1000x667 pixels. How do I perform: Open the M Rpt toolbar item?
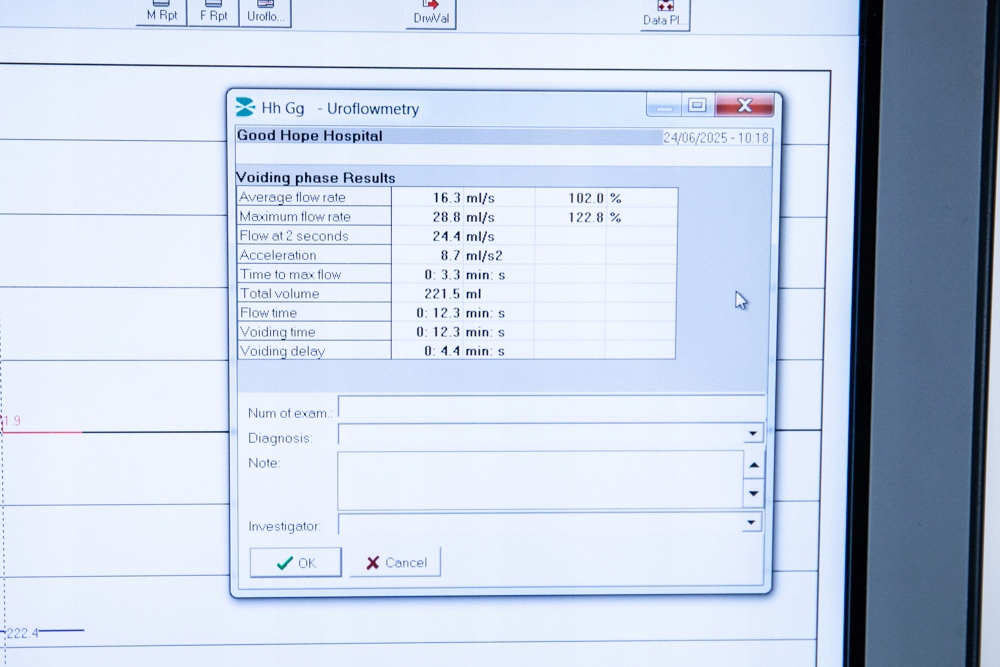[161, 12]
